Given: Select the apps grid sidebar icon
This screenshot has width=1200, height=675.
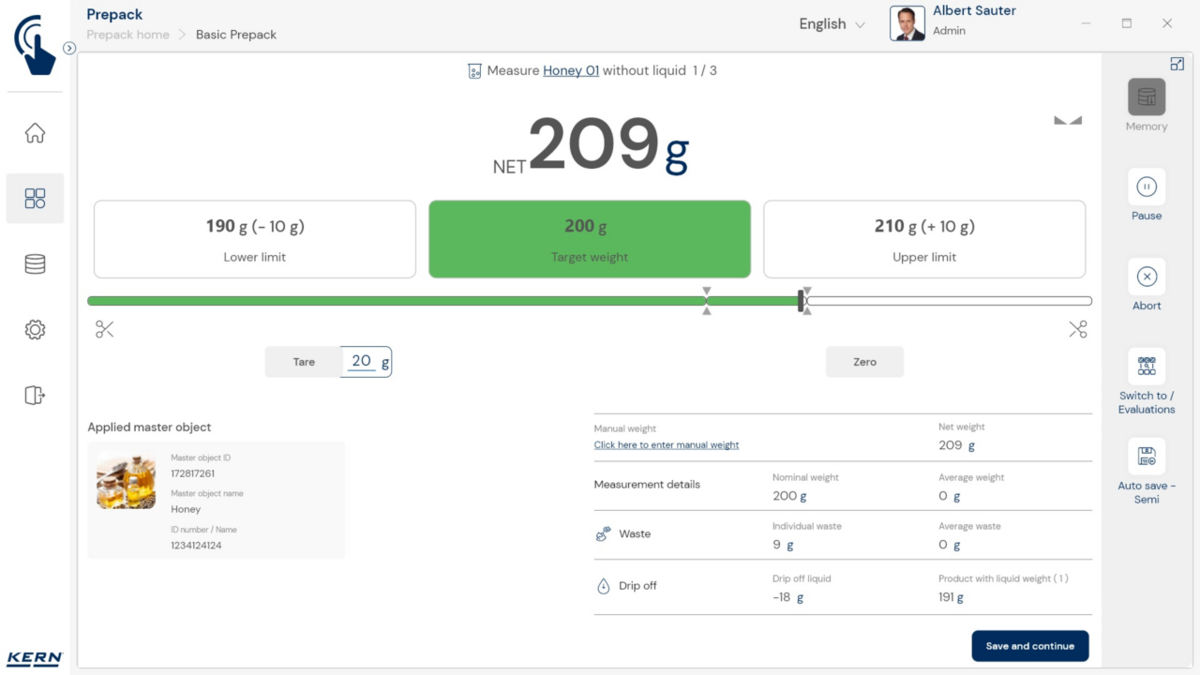Looking at the screenshot, I should (35, 198).
